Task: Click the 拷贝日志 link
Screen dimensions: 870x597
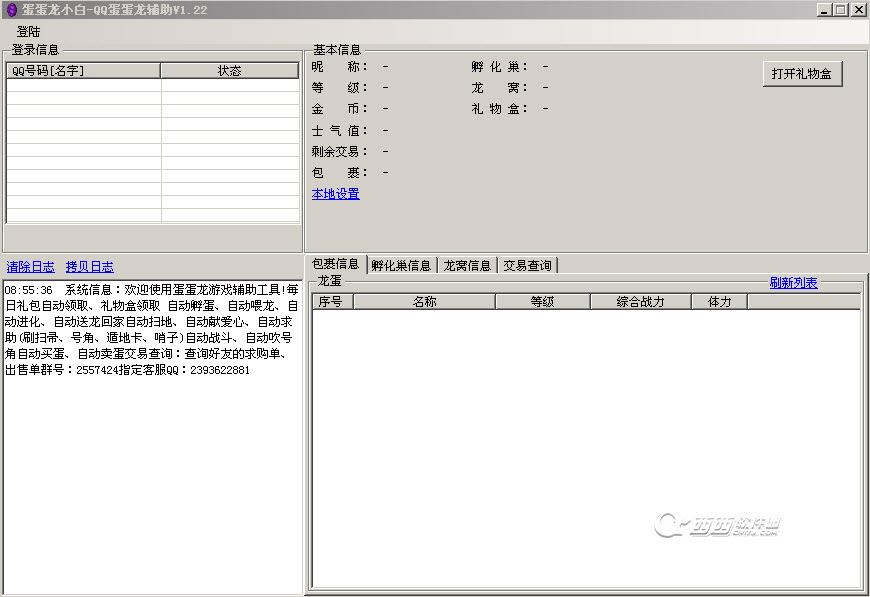Action: (x=89, y=267)
